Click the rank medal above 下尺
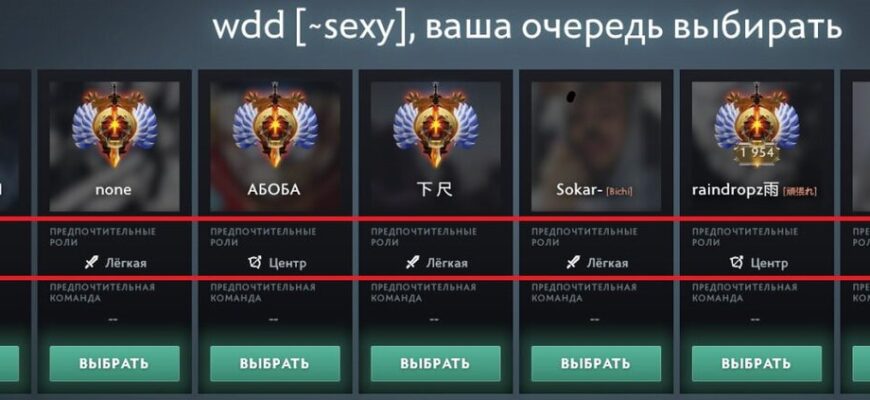Image resolution: width=870 pixels, height=400 pixels. pos(436,125)
